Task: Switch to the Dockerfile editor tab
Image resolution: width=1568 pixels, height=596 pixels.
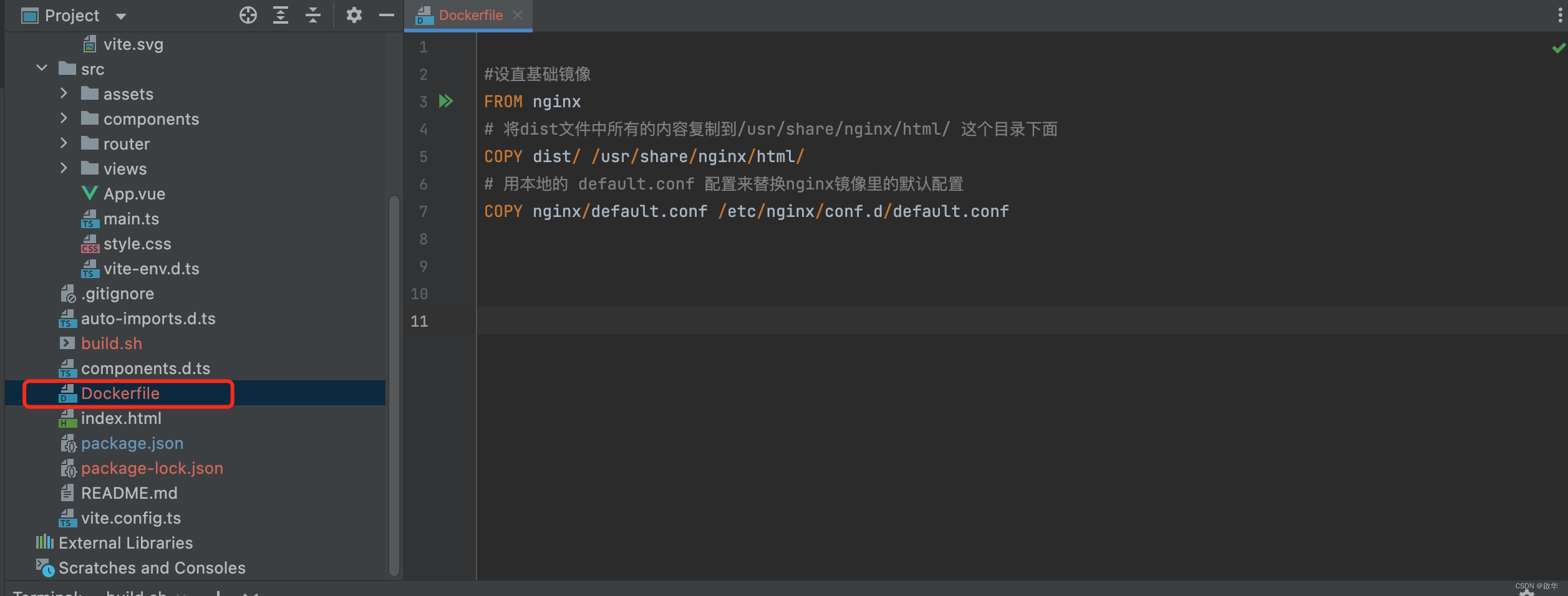Action: click(x=470, y=15)
